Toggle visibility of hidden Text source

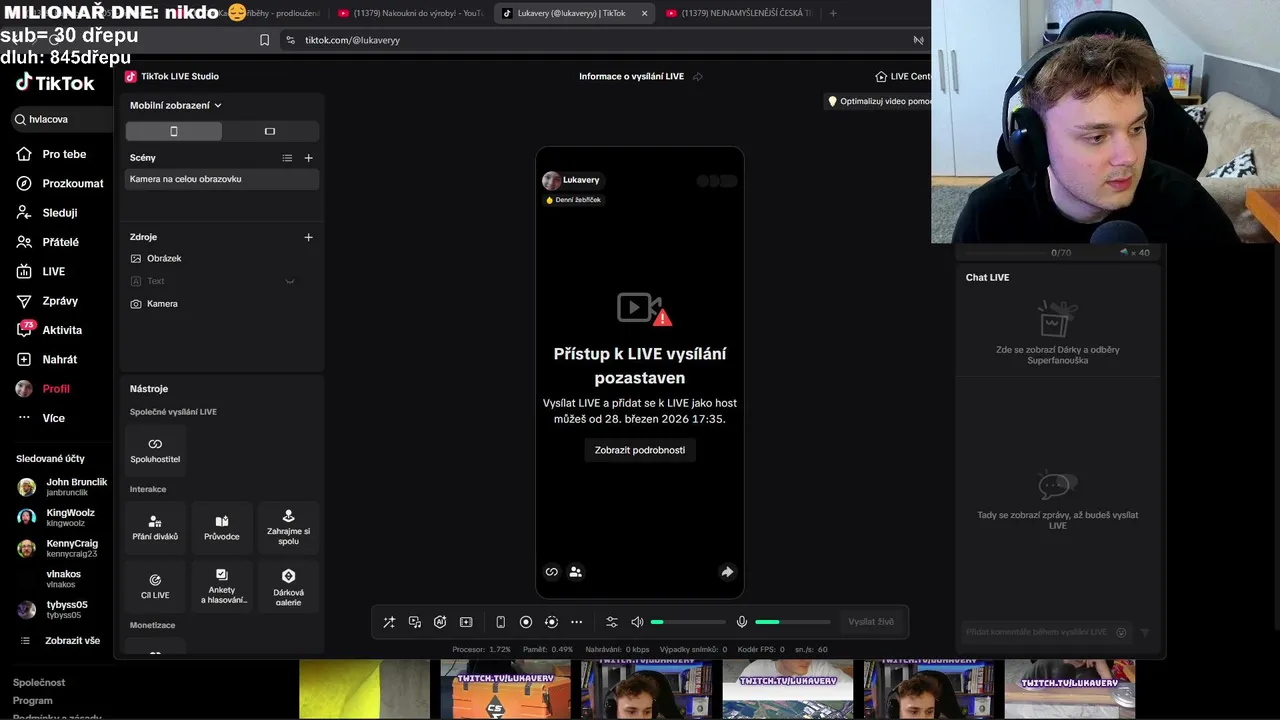290,281
